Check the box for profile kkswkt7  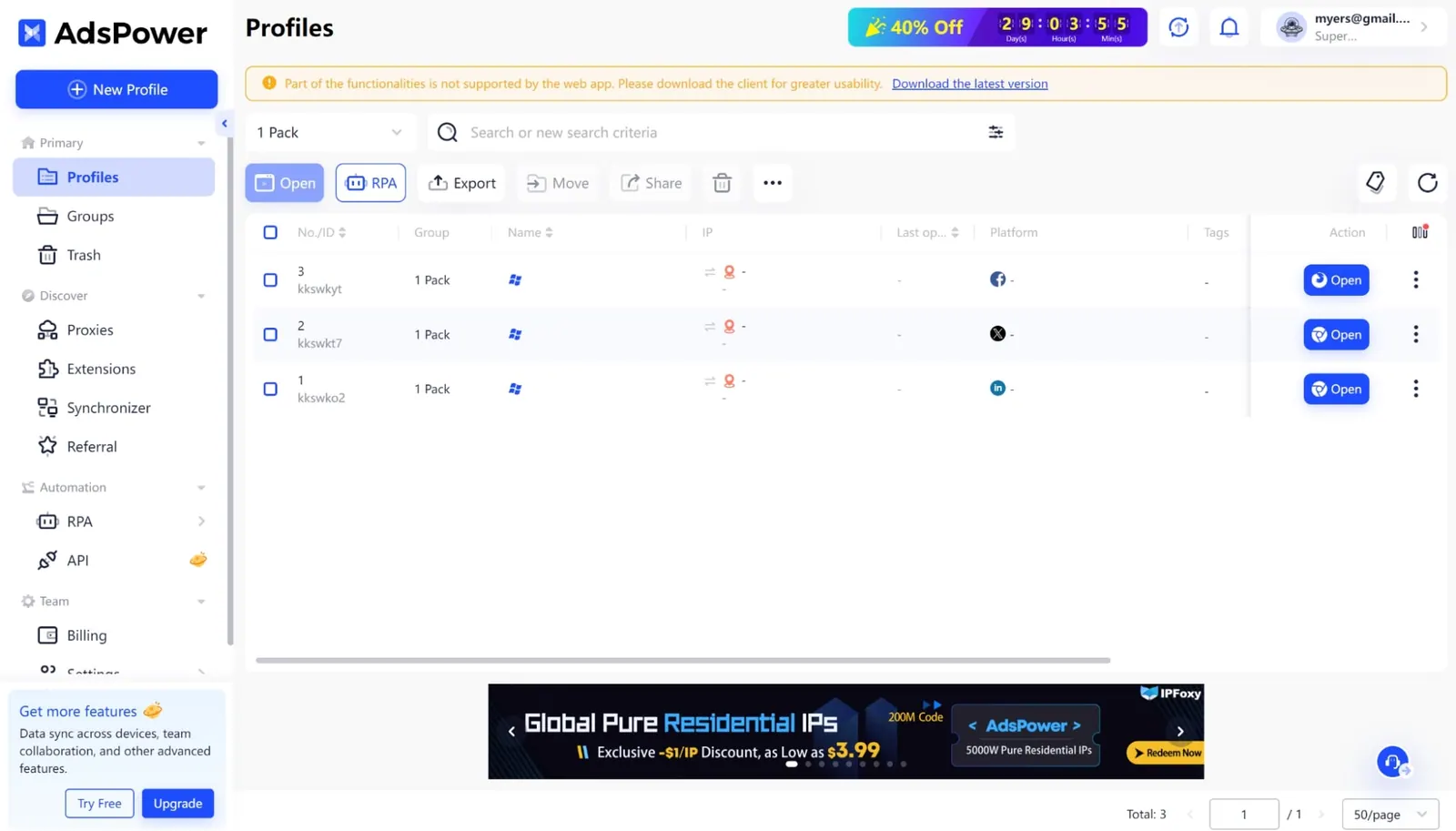[270, 334]
